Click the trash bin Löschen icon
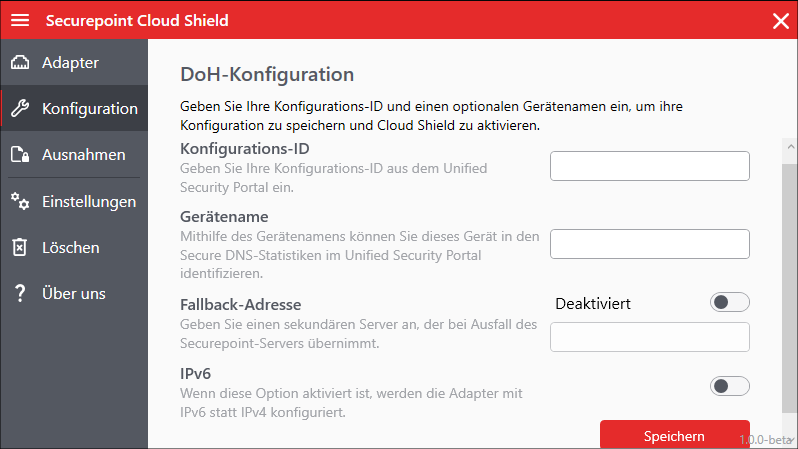The image size is (798, 449). pyautogui.click(x=20, y=247)
